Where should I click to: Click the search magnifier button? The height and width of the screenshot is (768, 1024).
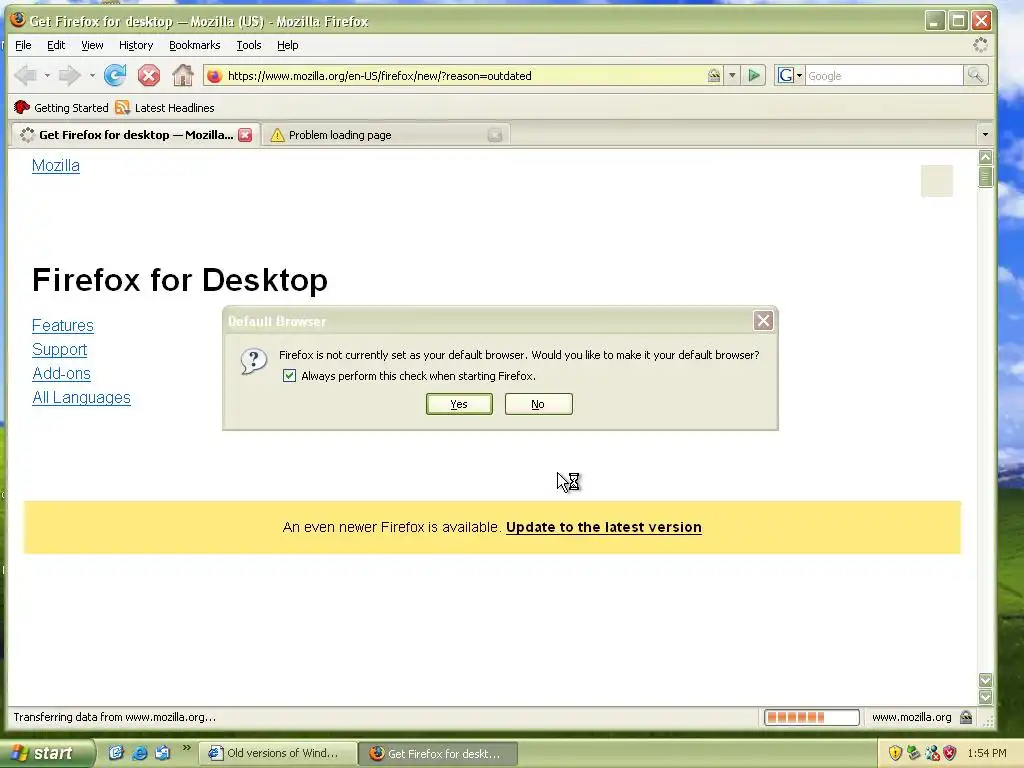click(976, 76)
